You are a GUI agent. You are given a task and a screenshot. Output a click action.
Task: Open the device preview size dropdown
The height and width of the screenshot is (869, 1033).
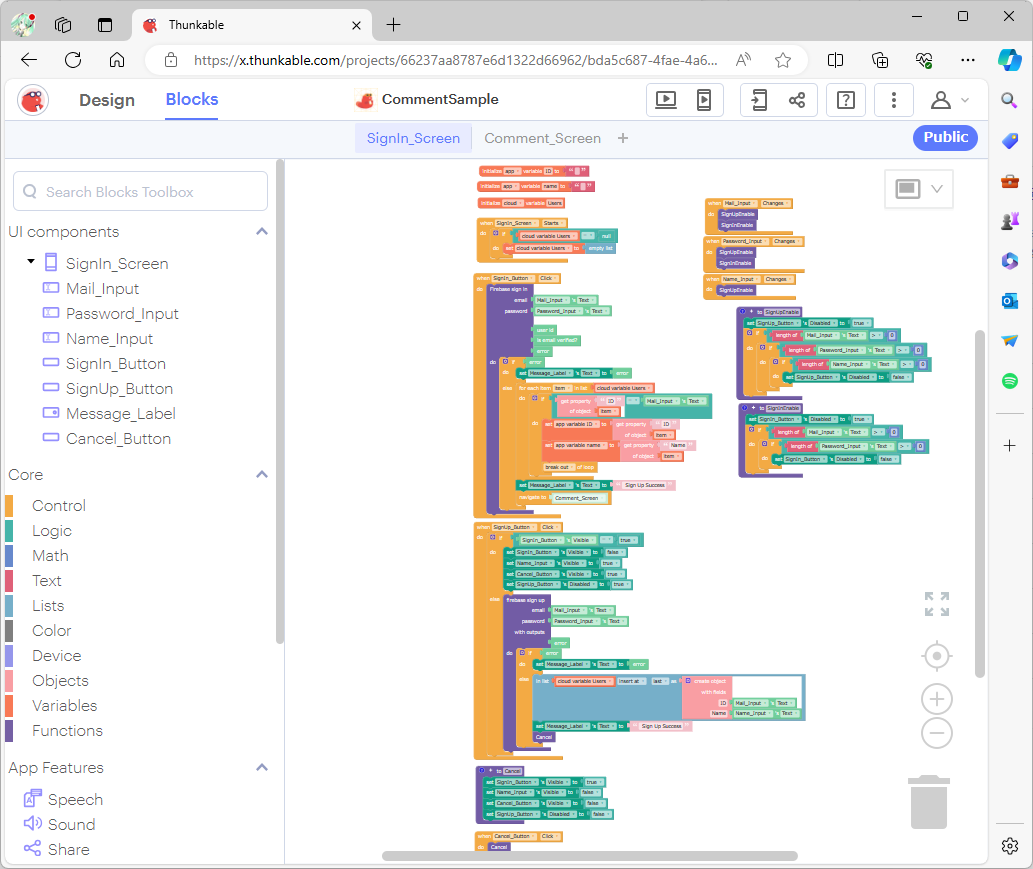919,189
